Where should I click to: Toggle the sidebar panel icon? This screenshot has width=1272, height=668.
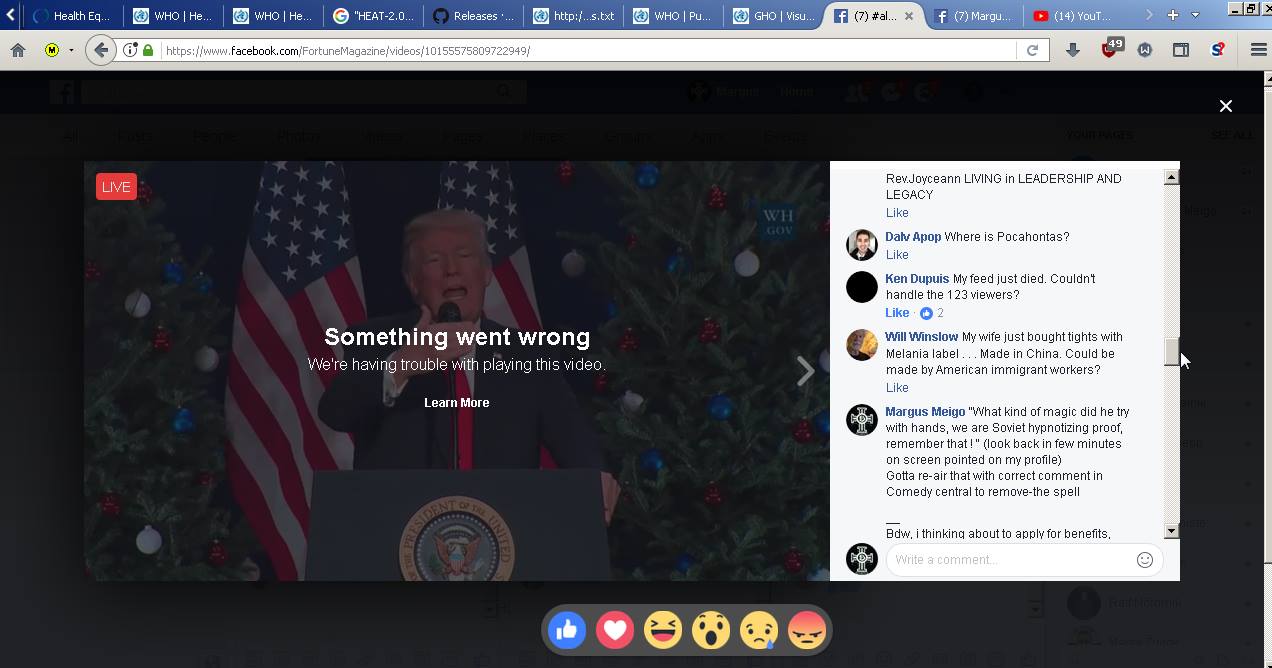tap(1181, 50)
